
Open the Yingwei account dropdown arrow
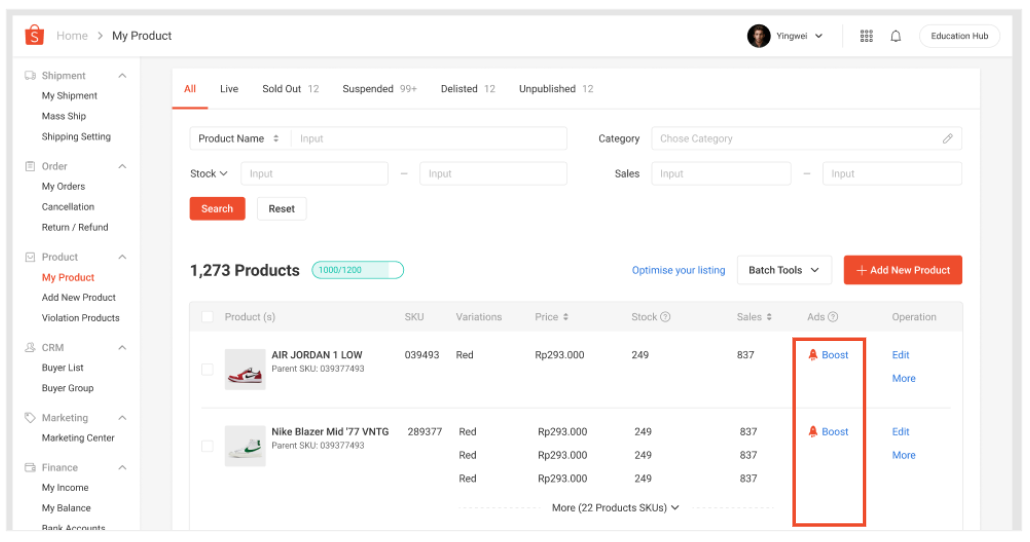[x=818, y=36]
